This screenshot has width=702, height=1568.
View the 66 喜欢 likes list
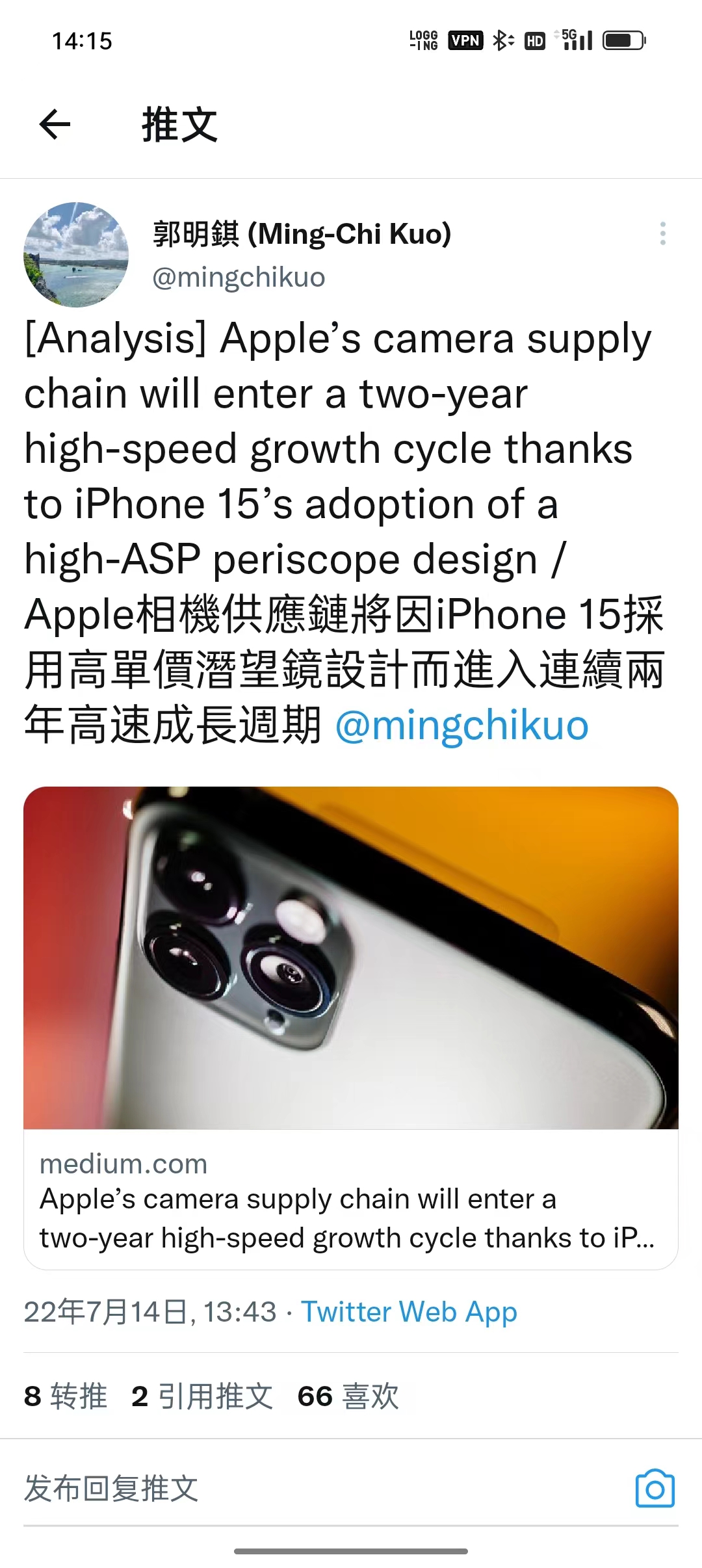click(348, 1396)
